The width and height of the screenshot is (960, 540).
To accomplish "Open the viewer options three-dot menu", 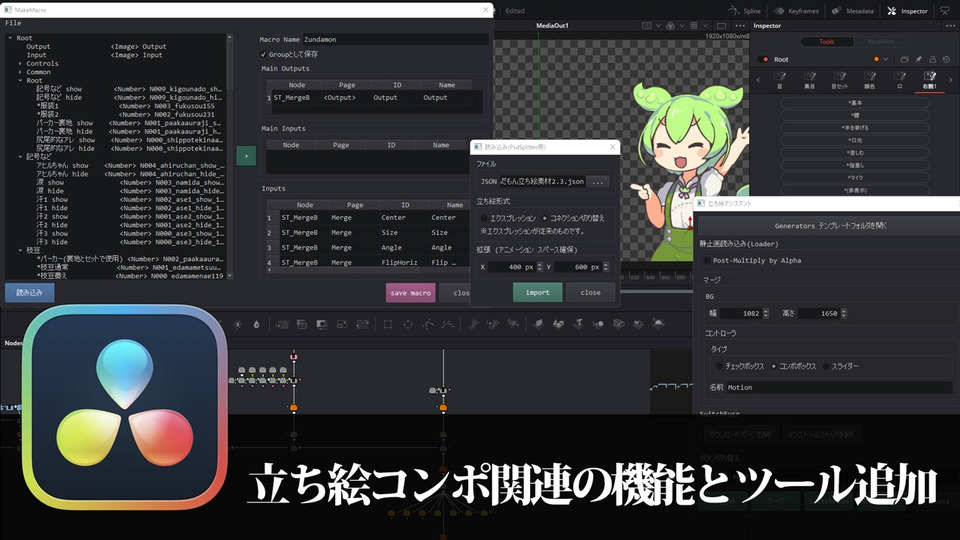I will [740, 26].
